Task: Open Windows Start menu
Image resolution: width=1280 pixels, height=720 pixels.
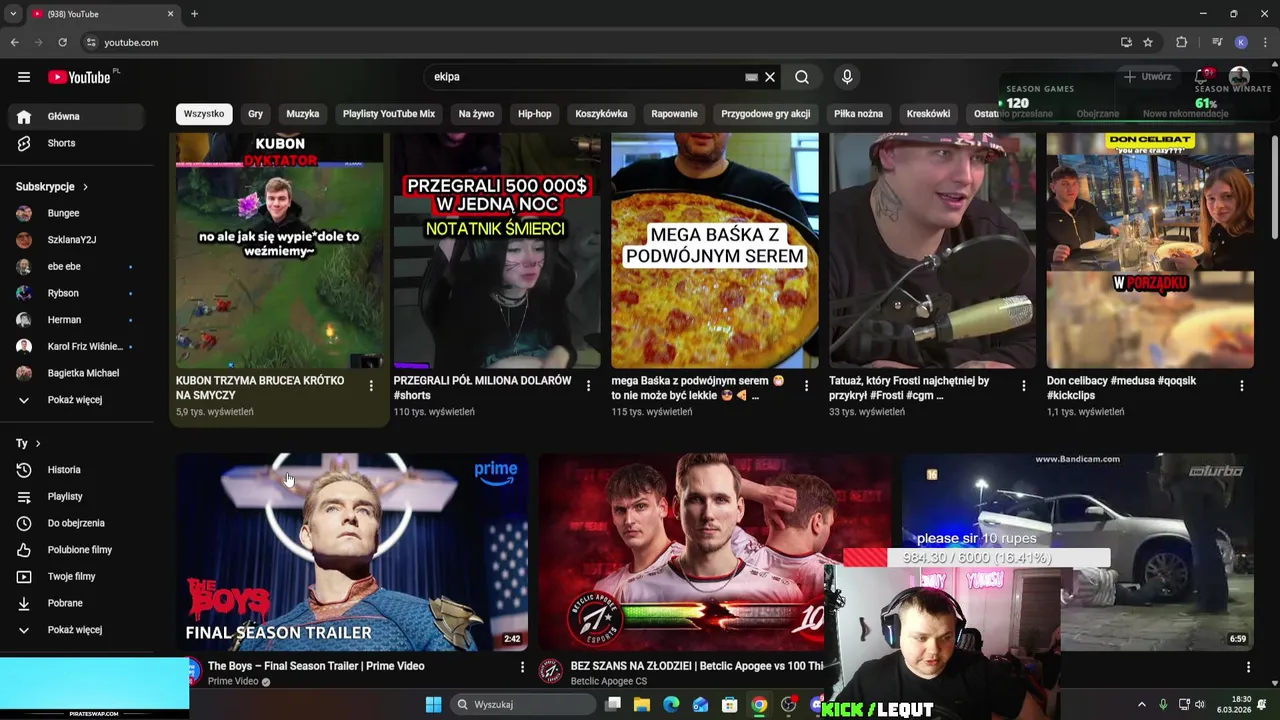Action: pyautogui.click(x=433, y=705)
